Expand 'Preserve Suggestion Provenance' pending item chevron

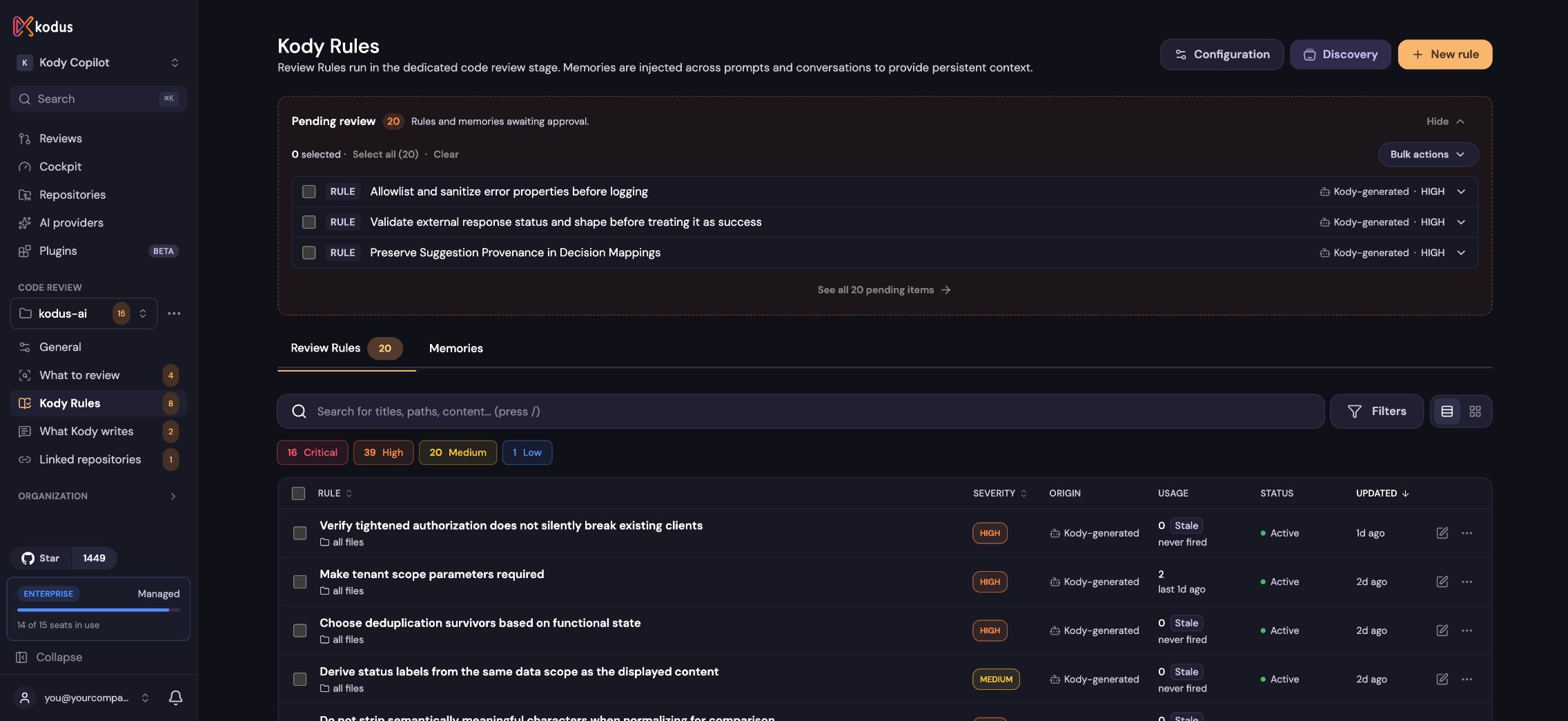coord(1461,253)
